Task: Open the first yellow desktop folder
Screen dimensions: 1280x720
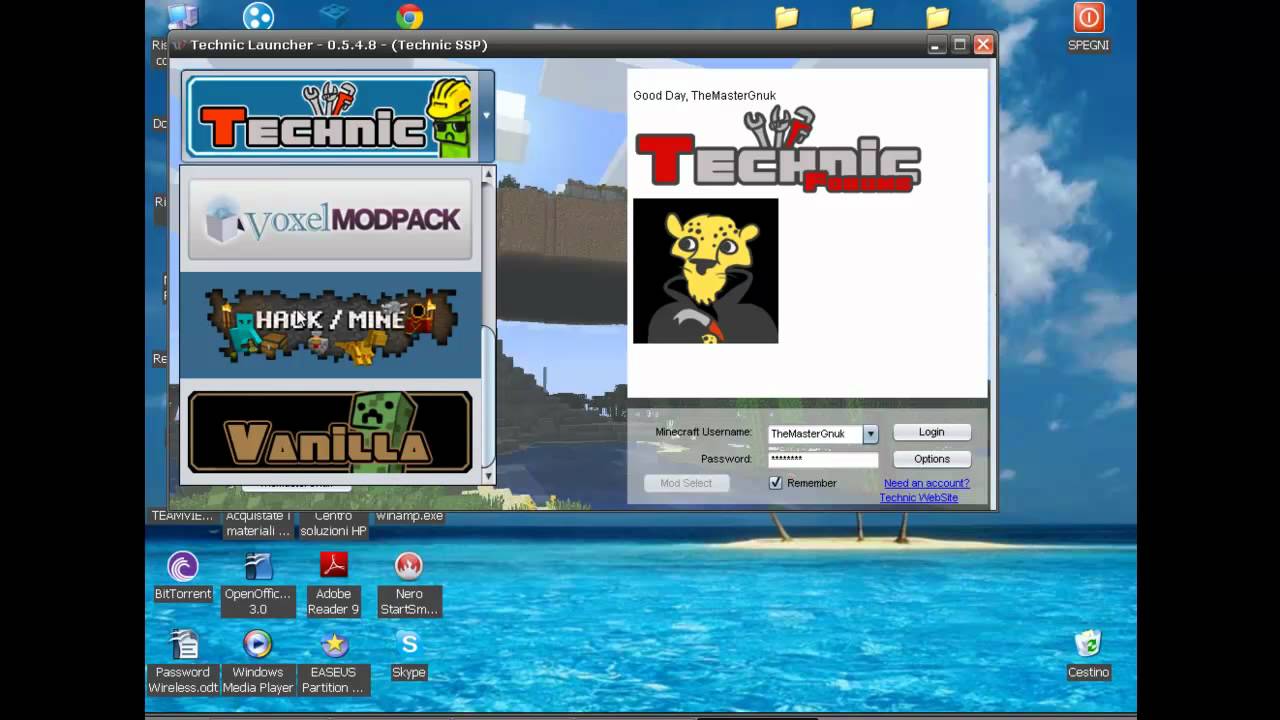Action: [787, 17]
